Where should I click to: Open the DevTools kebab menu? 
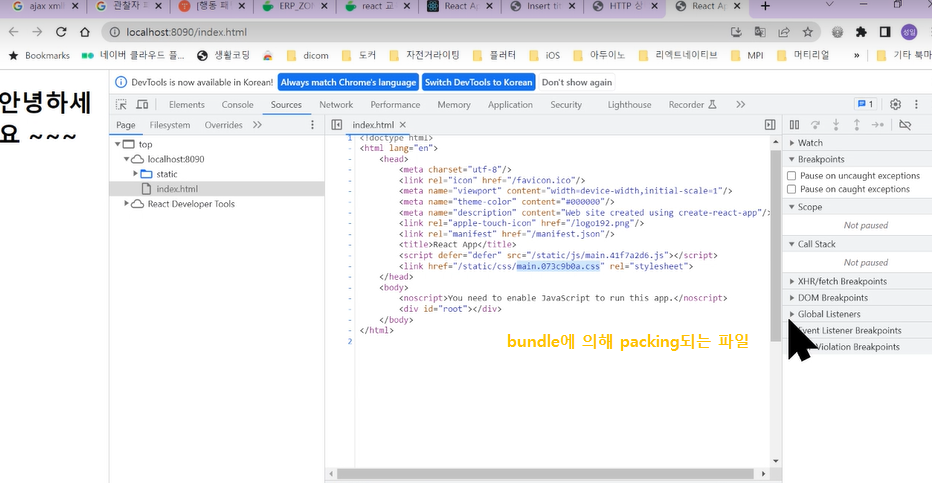(x=916, y=105)
